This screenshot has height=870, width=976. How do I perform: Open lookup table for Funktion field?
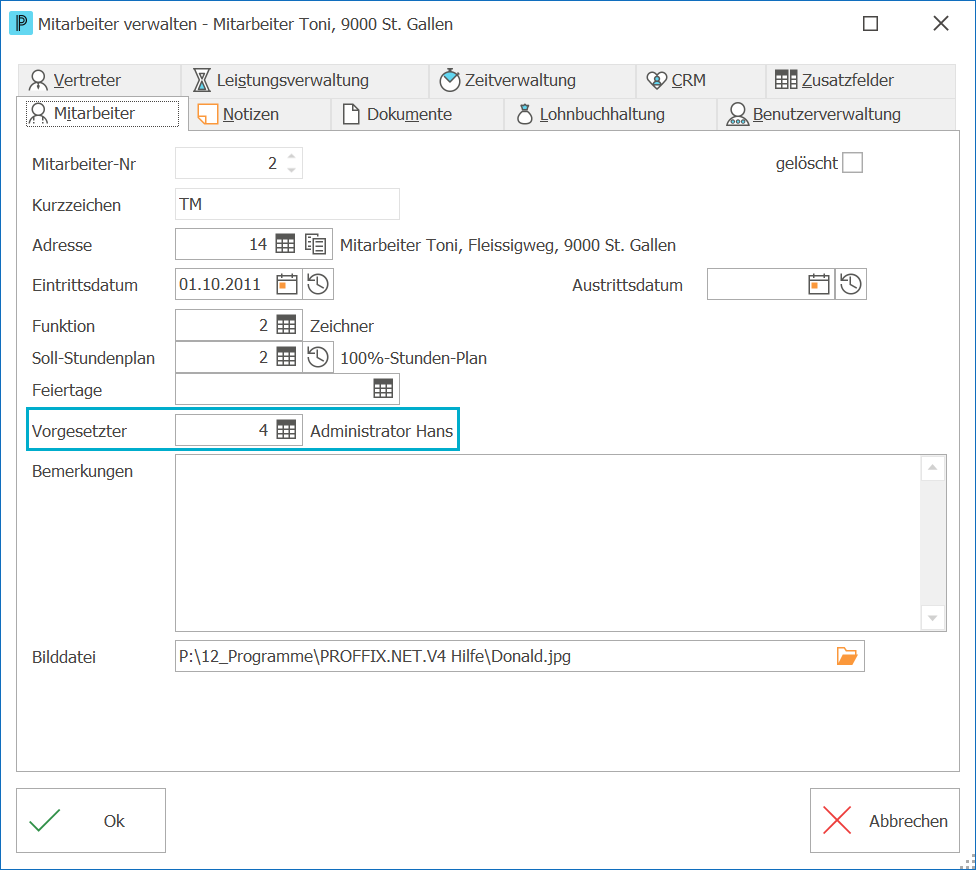coord(286,325)
